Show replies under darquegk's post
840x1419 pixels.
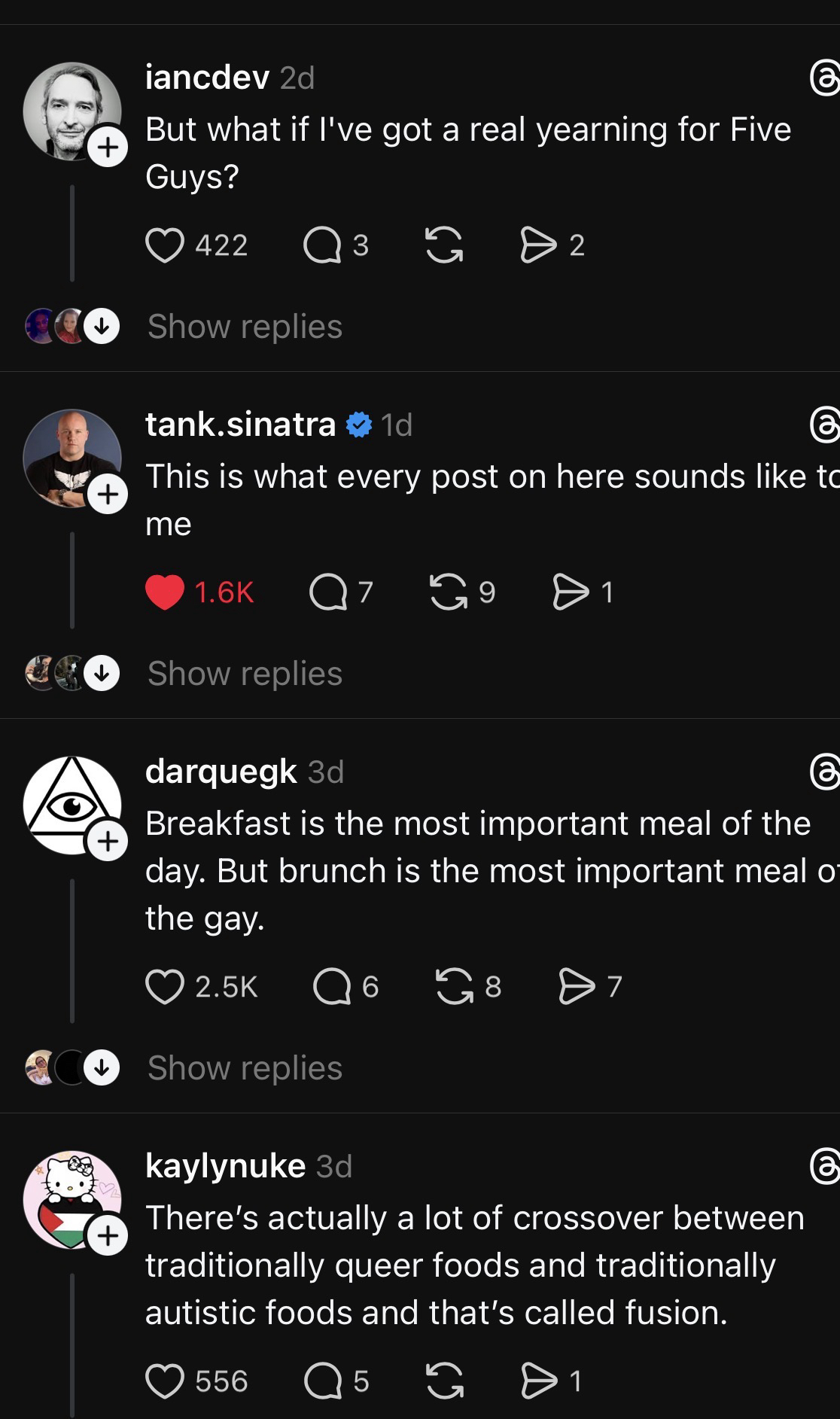tap(245, 1068)
